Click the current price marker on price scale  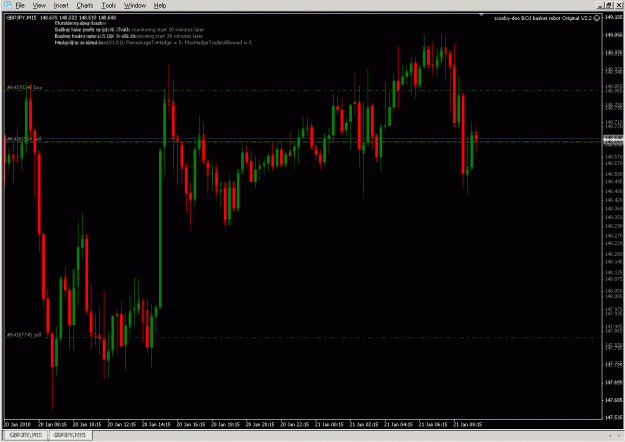(x=613, y=139)
